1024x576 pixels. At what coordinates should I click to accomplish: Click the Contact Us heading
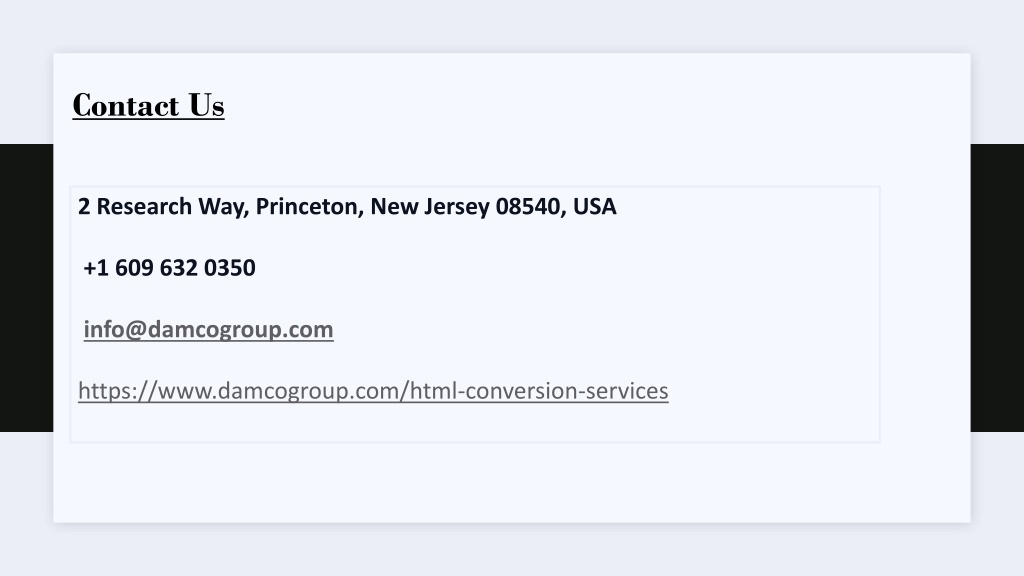click(x=148, y=105)
